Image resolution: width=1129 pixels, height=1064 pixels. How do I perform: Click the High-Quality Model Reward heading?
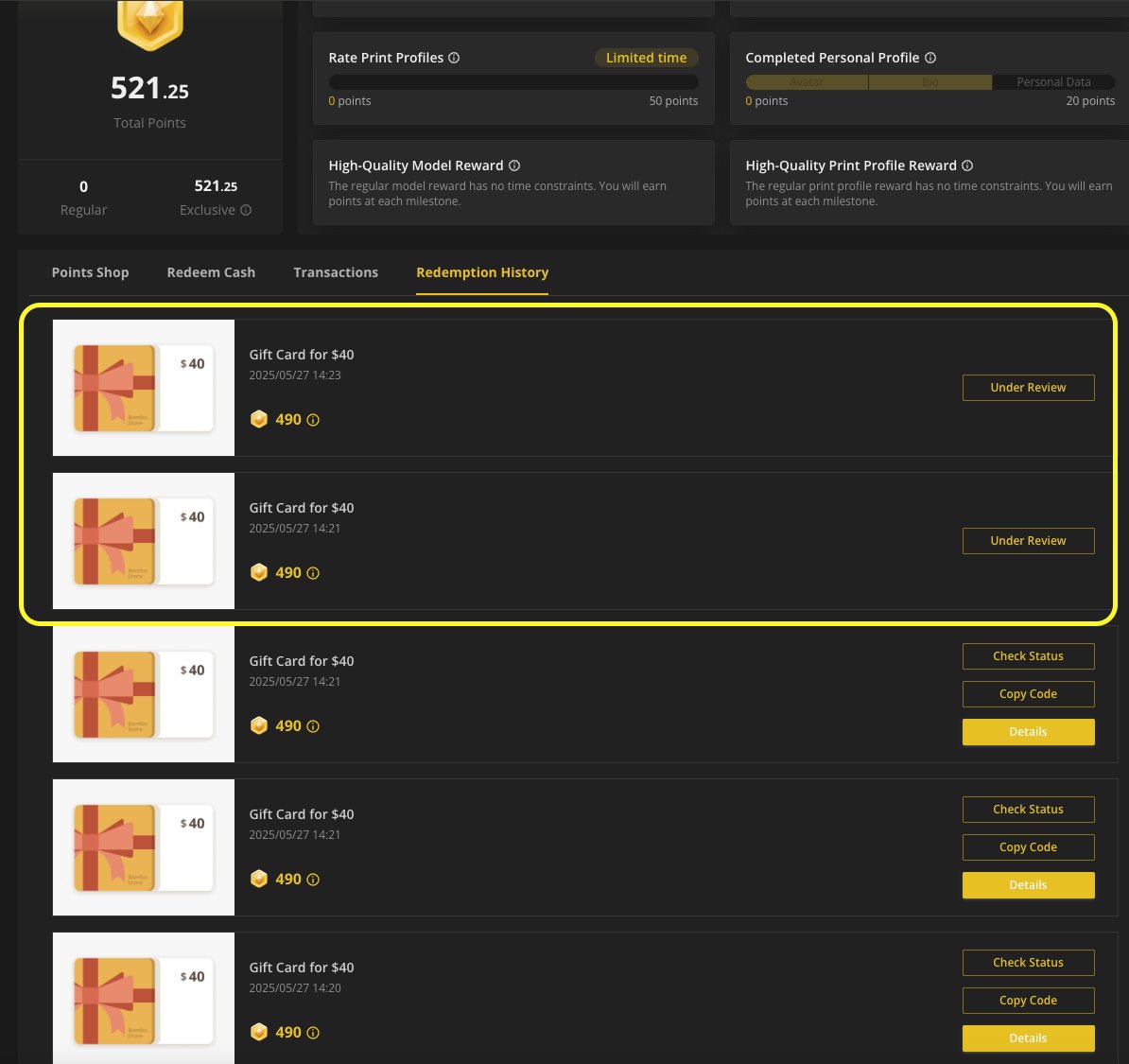coord(416,166)
